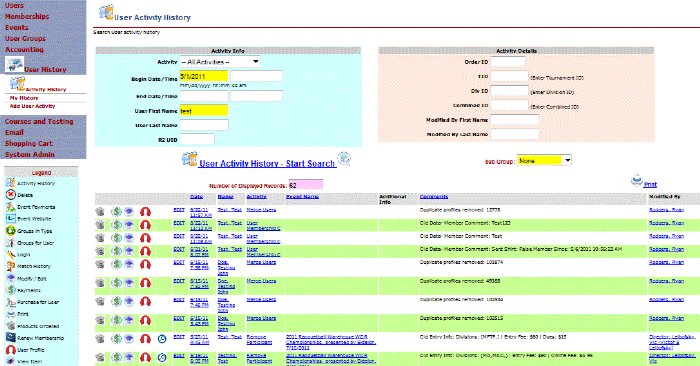The image size is (700, 366).
Task: Open products ordered icon in 12778 row
Action: (100, 212)
